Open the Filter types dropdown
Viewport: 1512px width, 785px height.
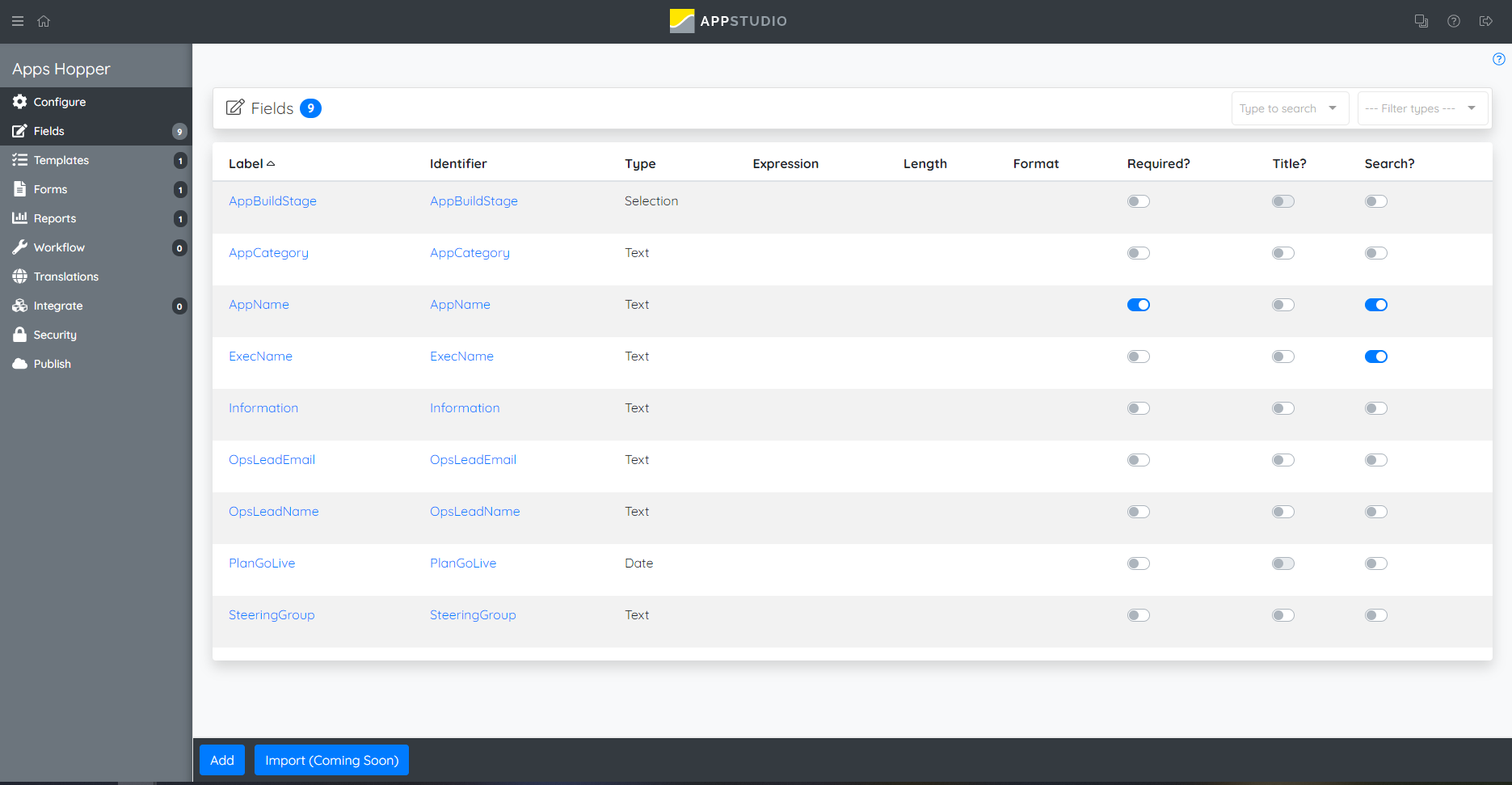[1422, 108]
